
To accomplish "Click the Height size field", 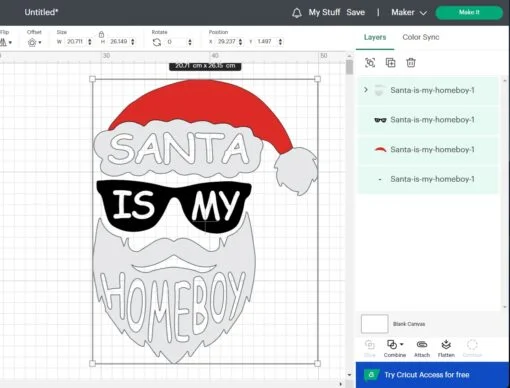I will [x=119, y=42].
